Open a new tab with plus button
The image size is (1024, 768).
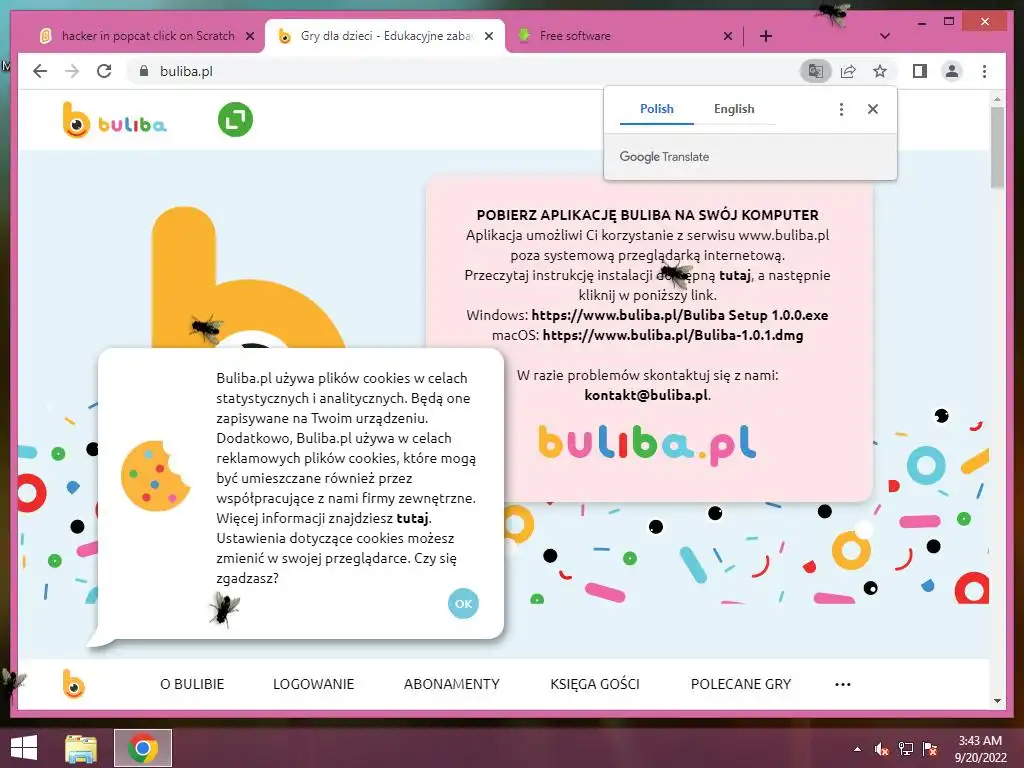coord(766,36)
